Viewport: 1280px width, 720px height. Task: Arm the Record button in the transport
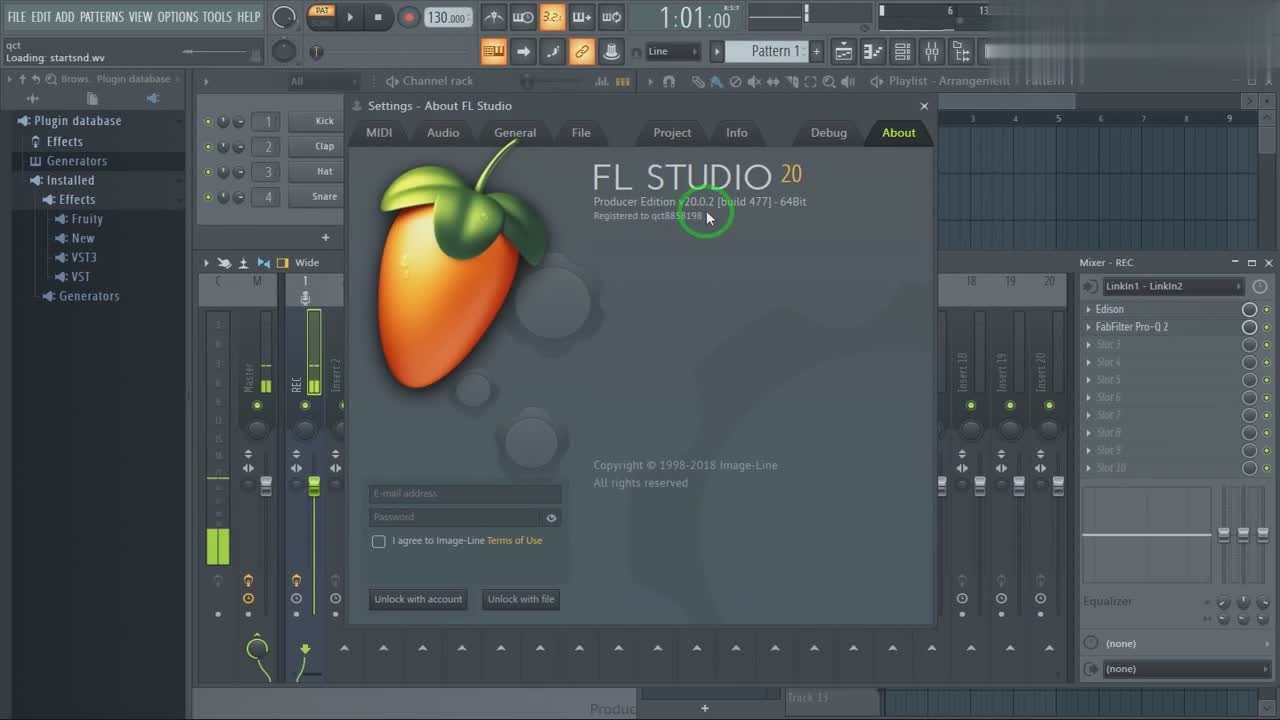[408, 17]
